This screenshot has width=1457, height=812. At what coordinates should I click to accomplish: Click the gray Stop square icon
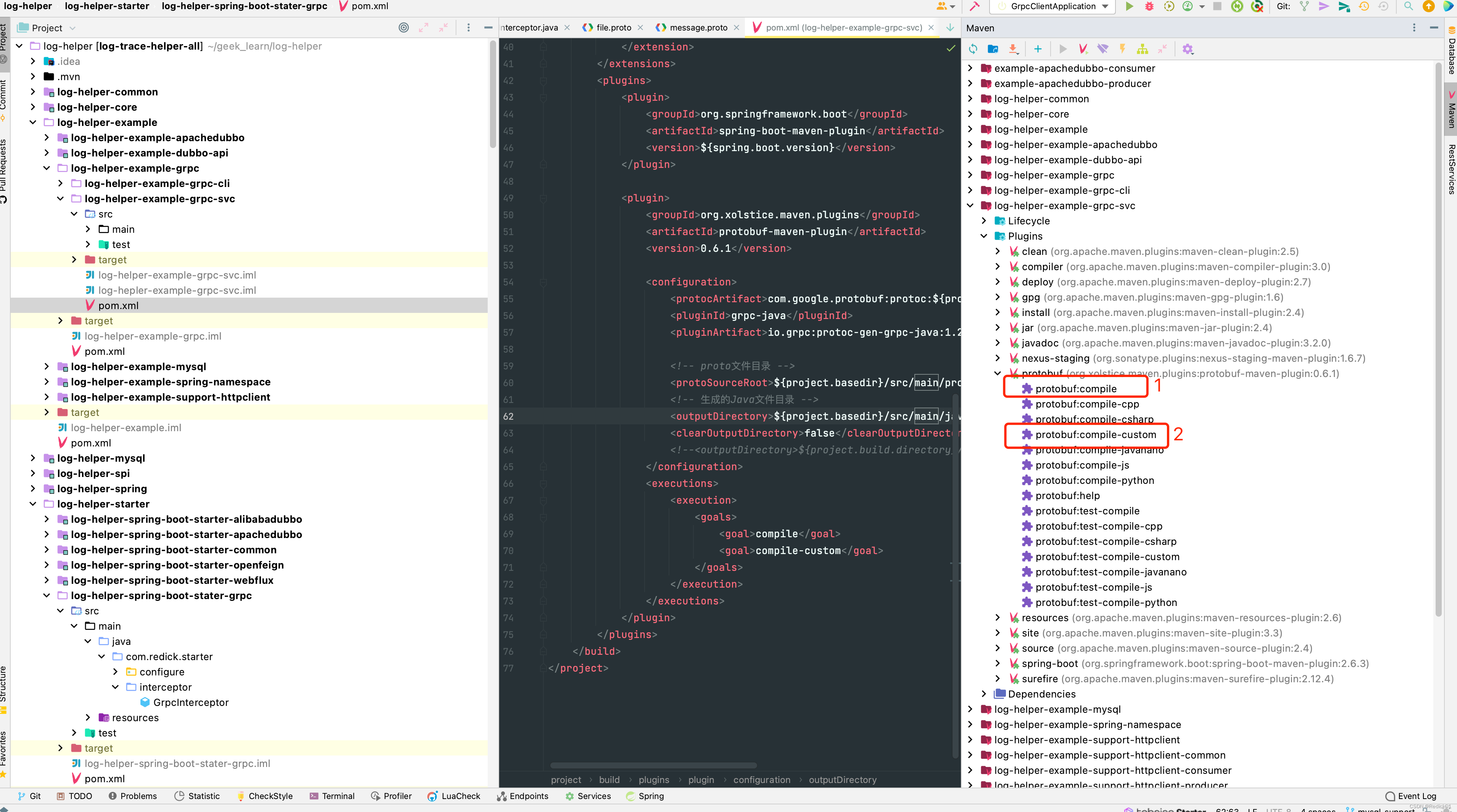pyautogui.click(x=1218, y=6)
